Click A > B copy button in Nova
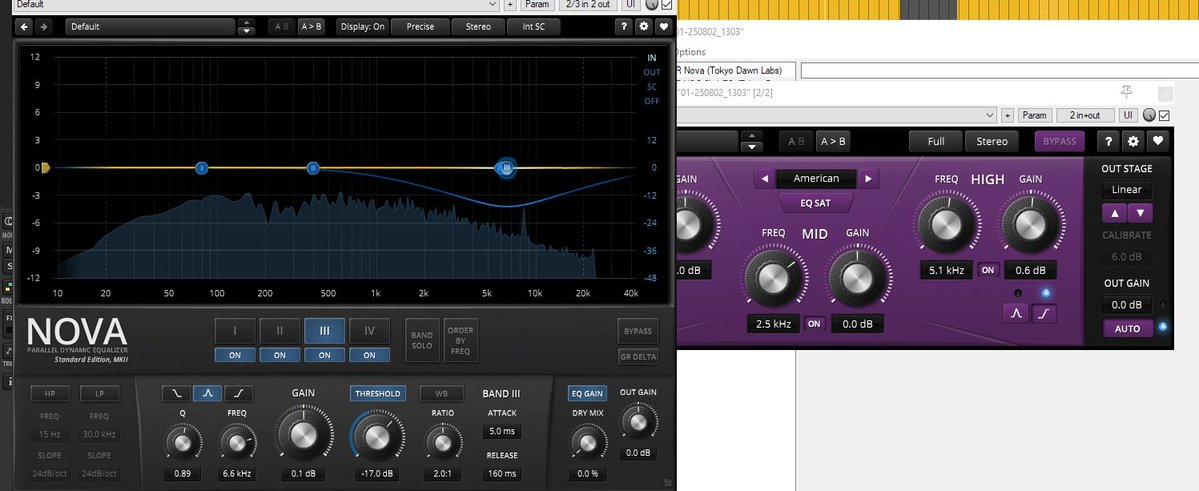The width and height of the screenshot is (1199, 491). tap(311, 27)
